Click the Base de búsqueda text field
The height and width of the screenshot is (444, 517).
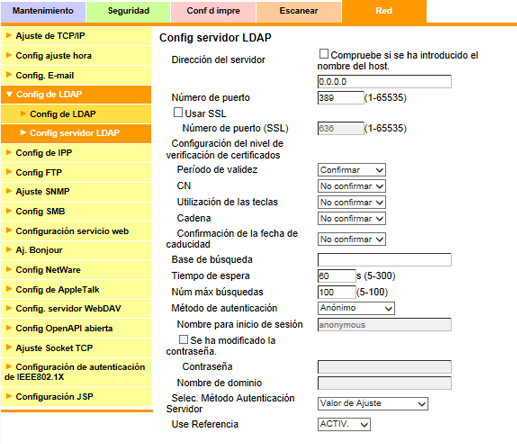[x=385, y=260]
